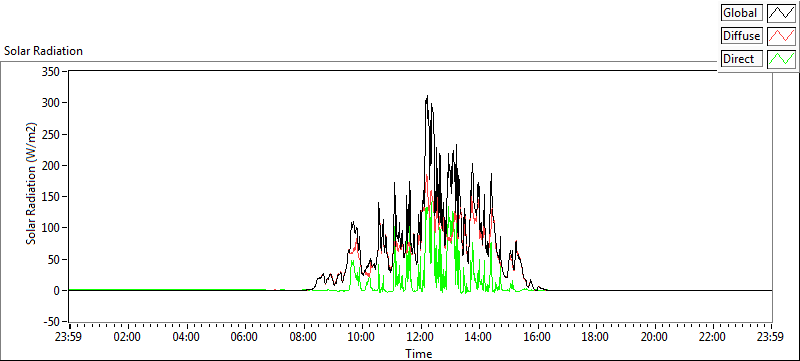
Task: Click the X-axis time 10:00
Action: click(x=362, y=338)
